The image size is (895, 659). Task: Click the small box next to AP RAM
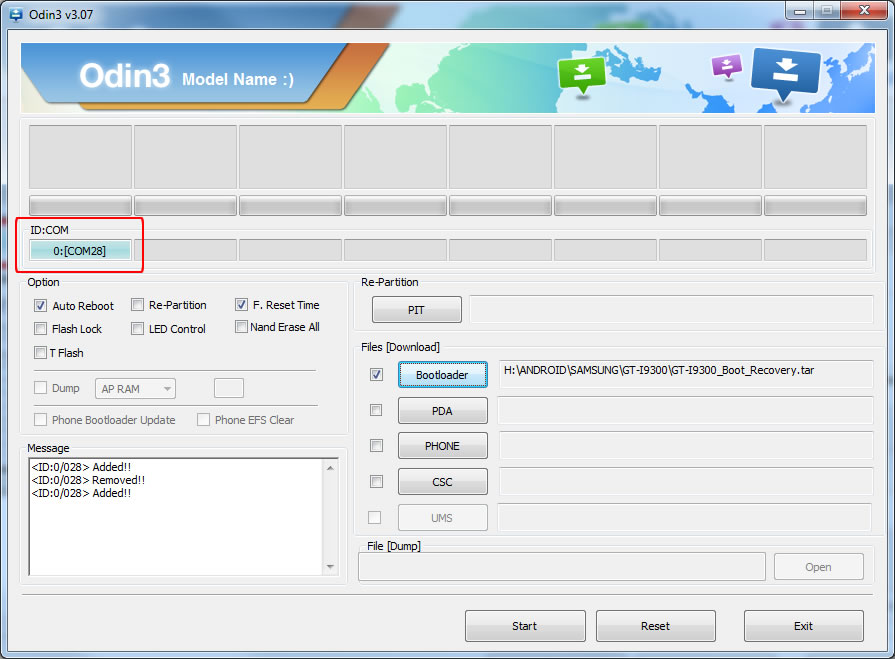coord(229,388)
